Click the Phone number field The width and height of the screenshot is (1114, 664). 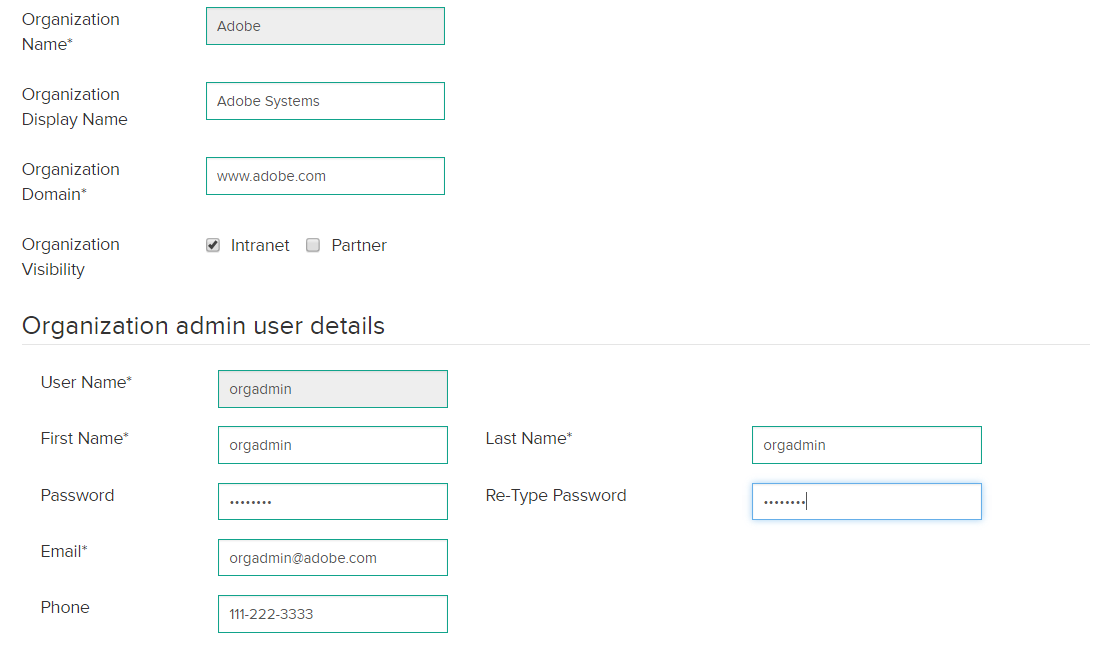tap(332, 614)
